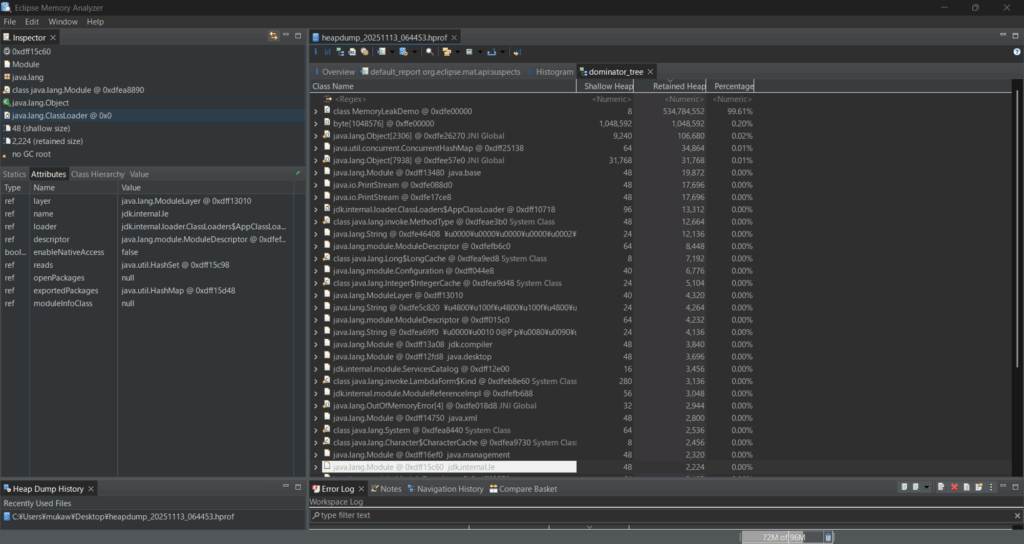
Task: Run garbage collector via trash icon
Action: (828, 537)
